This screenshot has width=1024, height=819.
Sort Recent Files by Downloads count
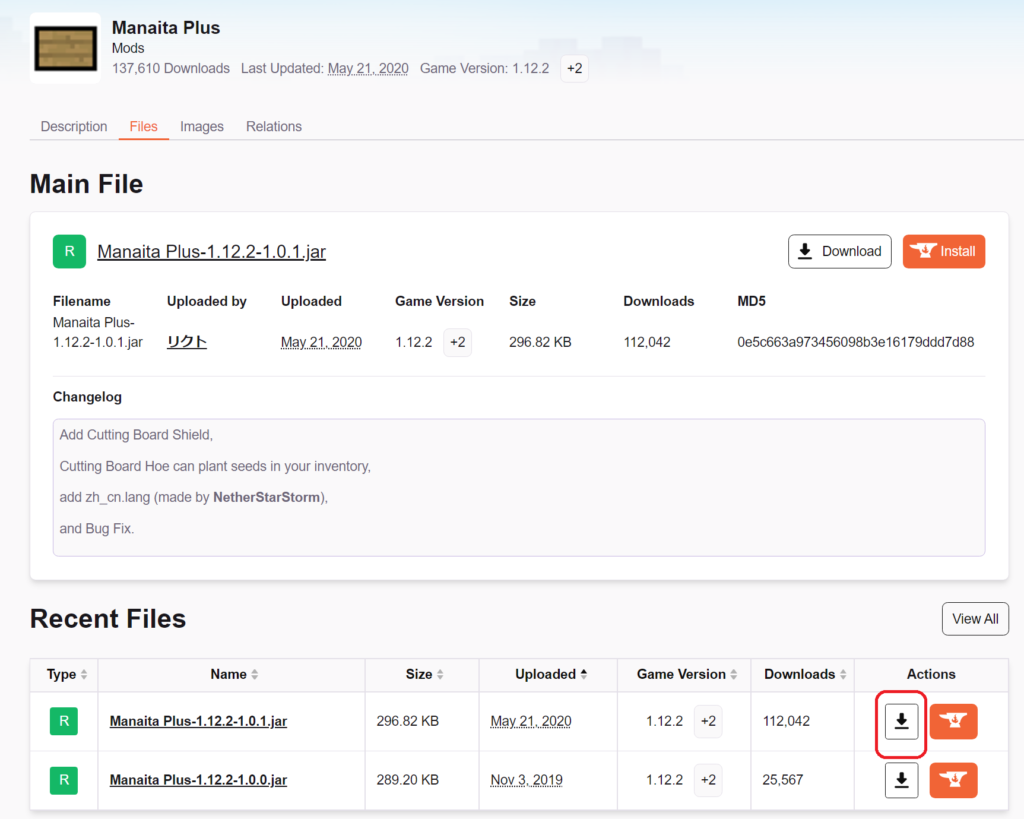point(805,674)
